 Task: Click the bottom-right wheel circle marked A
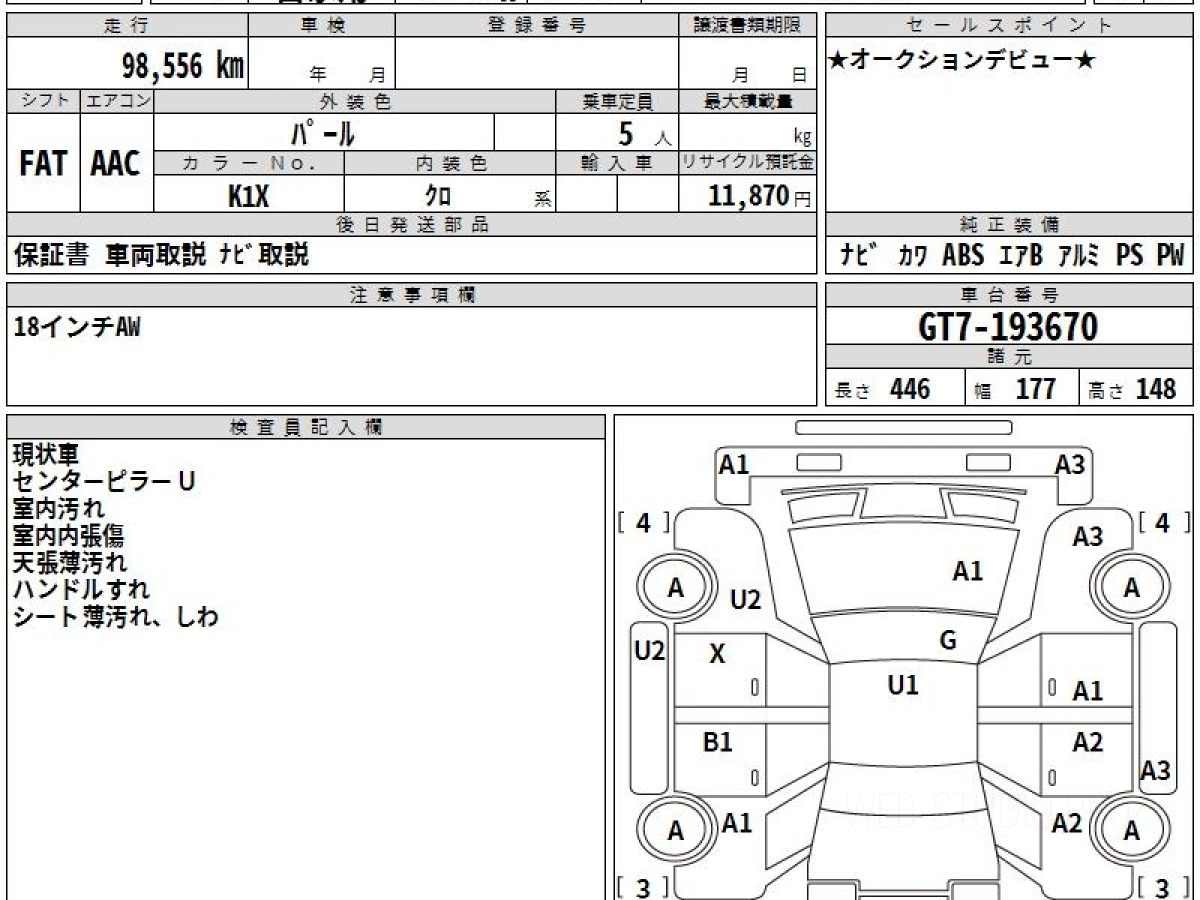[x=1131, y=831]
